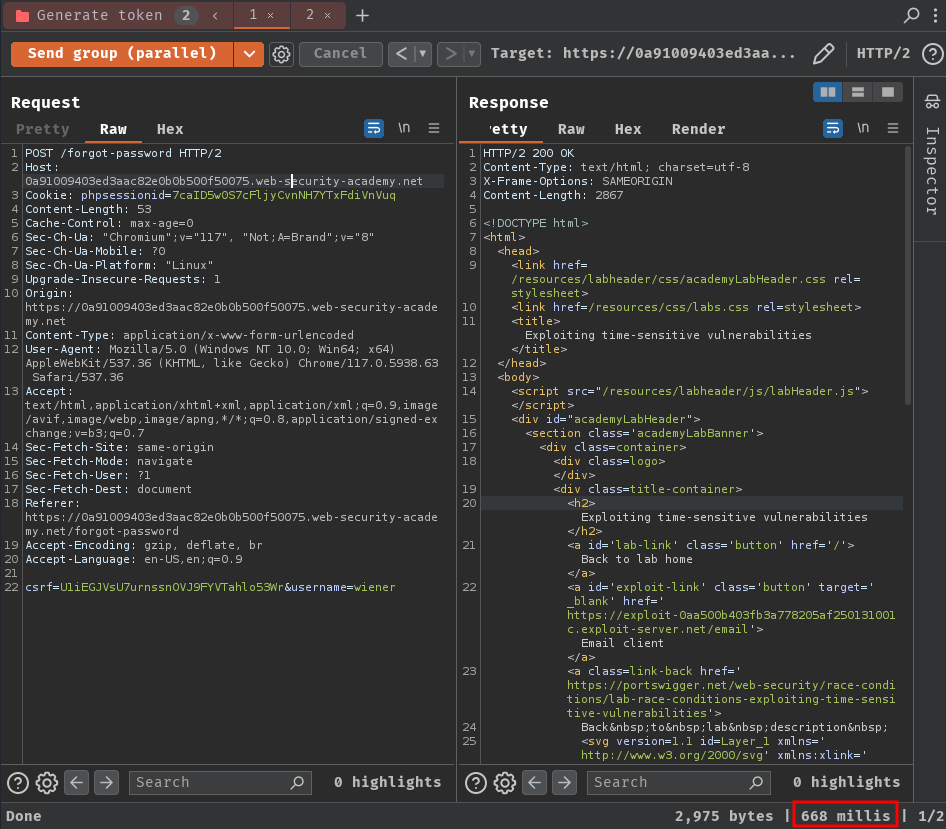The height and width of the screenshot is (829, 946).
Task: Click response pane vertical scrollbar
Action: pos(907,276)
